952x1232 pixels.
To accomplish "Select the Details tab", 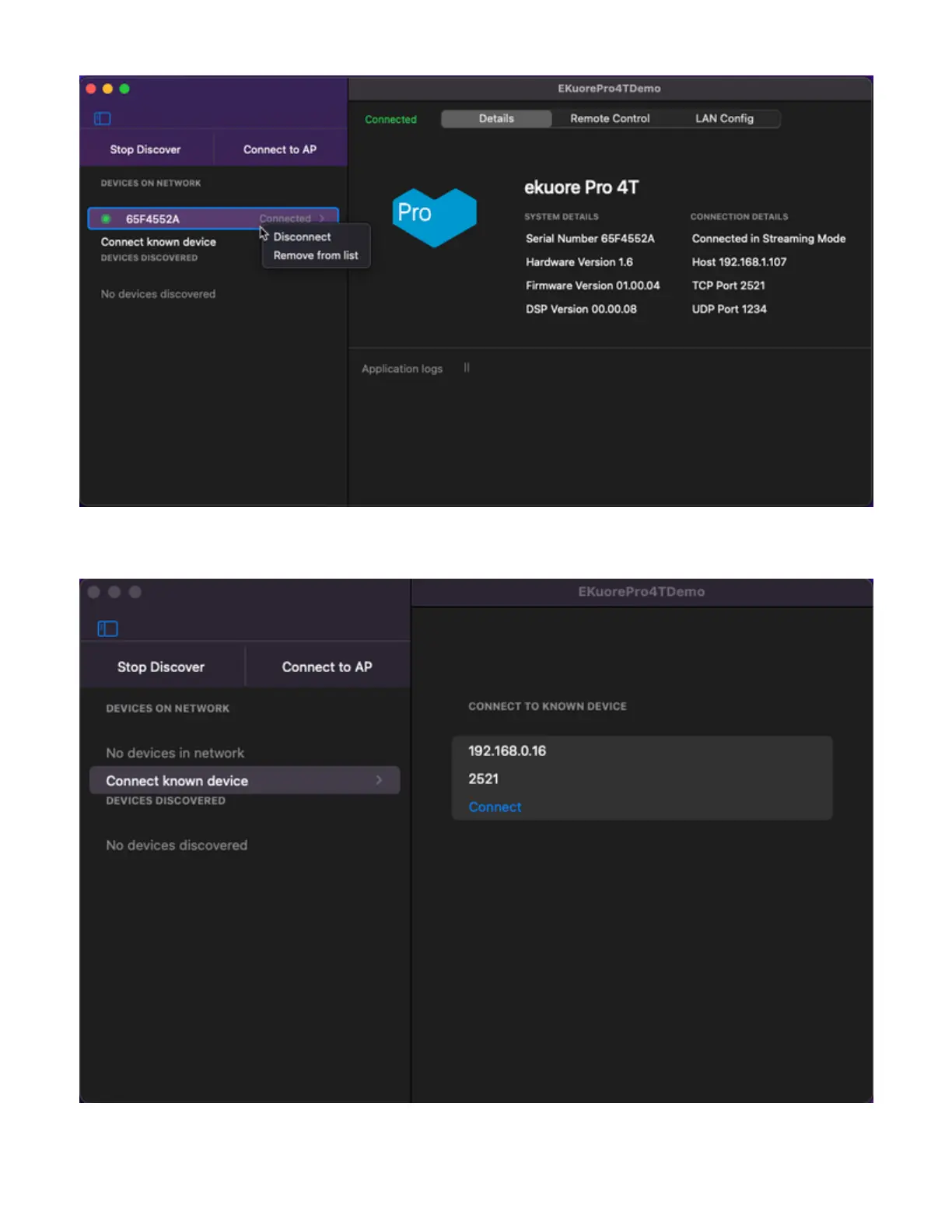I will [x=496, y=118].
